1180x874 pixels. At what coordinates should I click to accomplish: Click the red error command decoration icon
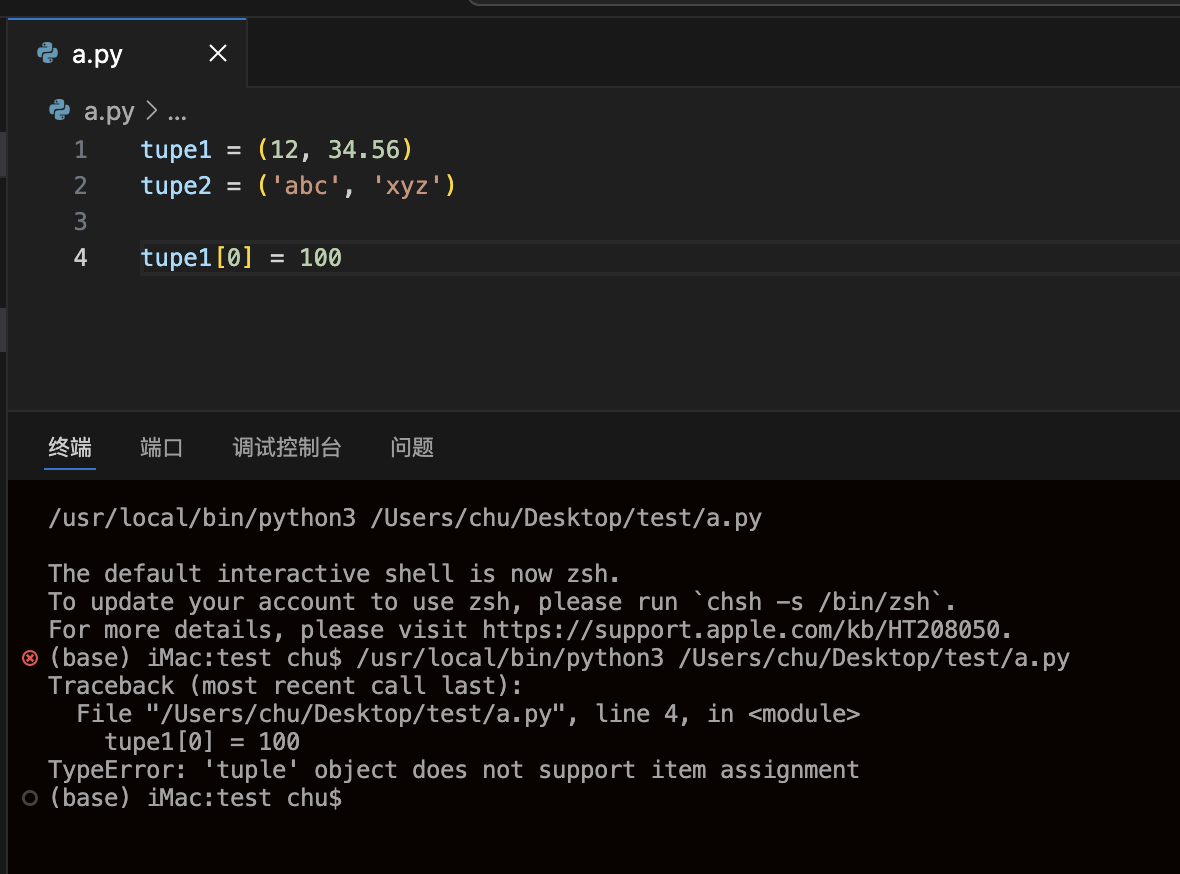(x=30, y=658)
